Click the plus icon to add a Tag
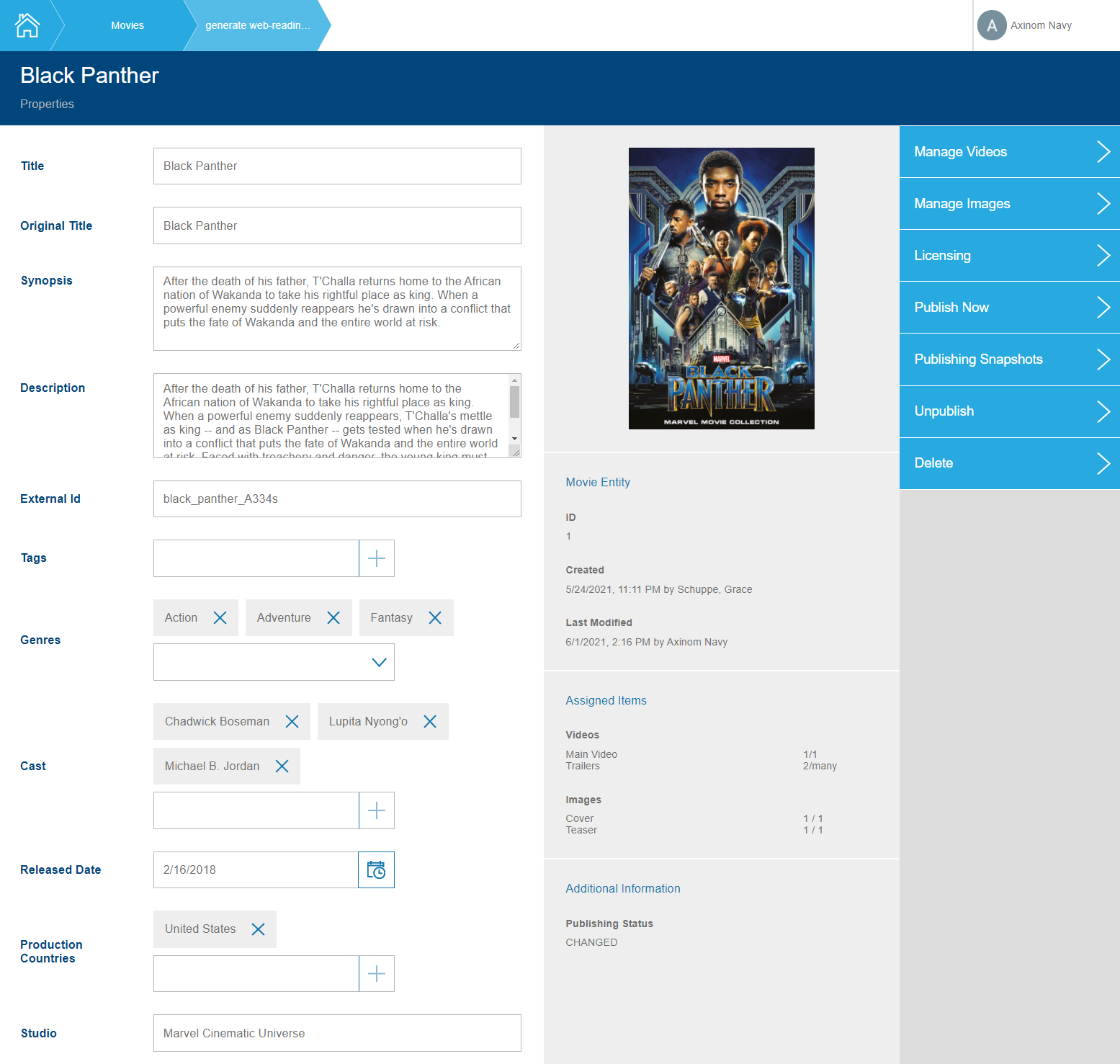 [376, 558]
